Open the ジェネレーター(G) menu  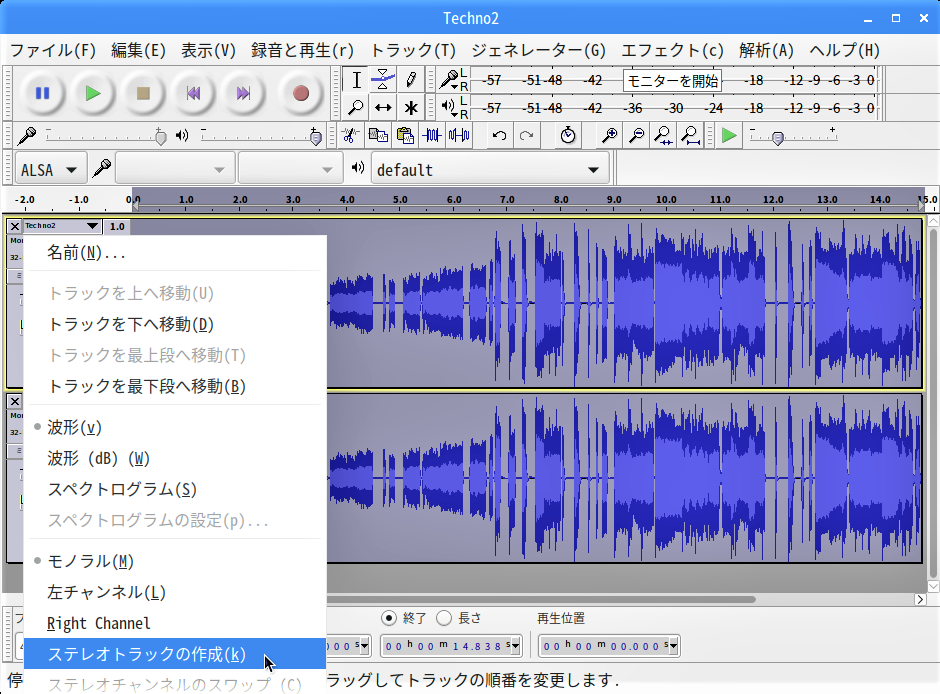pyautogui.click(x=538, y=50)
